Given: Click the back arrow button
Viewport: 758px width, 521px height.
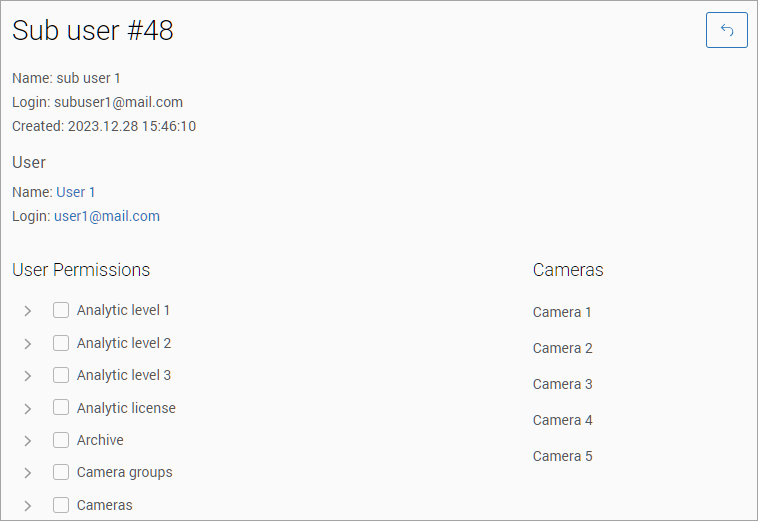Looking at the screenshot, I should [726, 30].
